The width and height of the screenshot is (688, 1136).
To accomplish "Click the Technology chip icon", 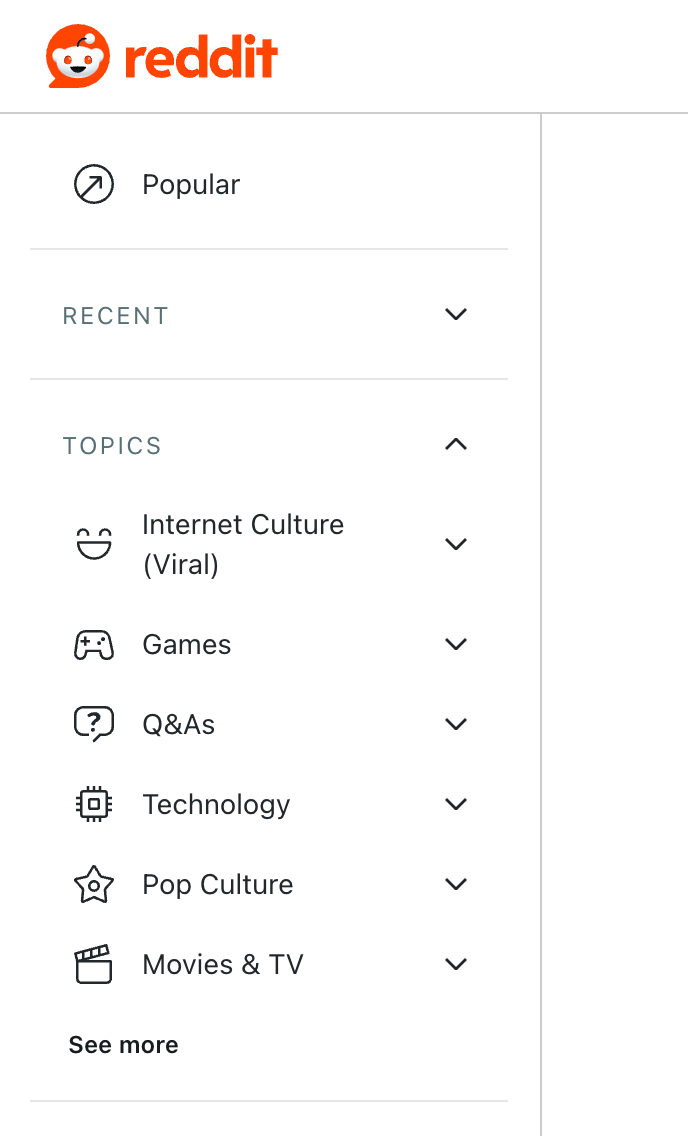I will [94, 805].
